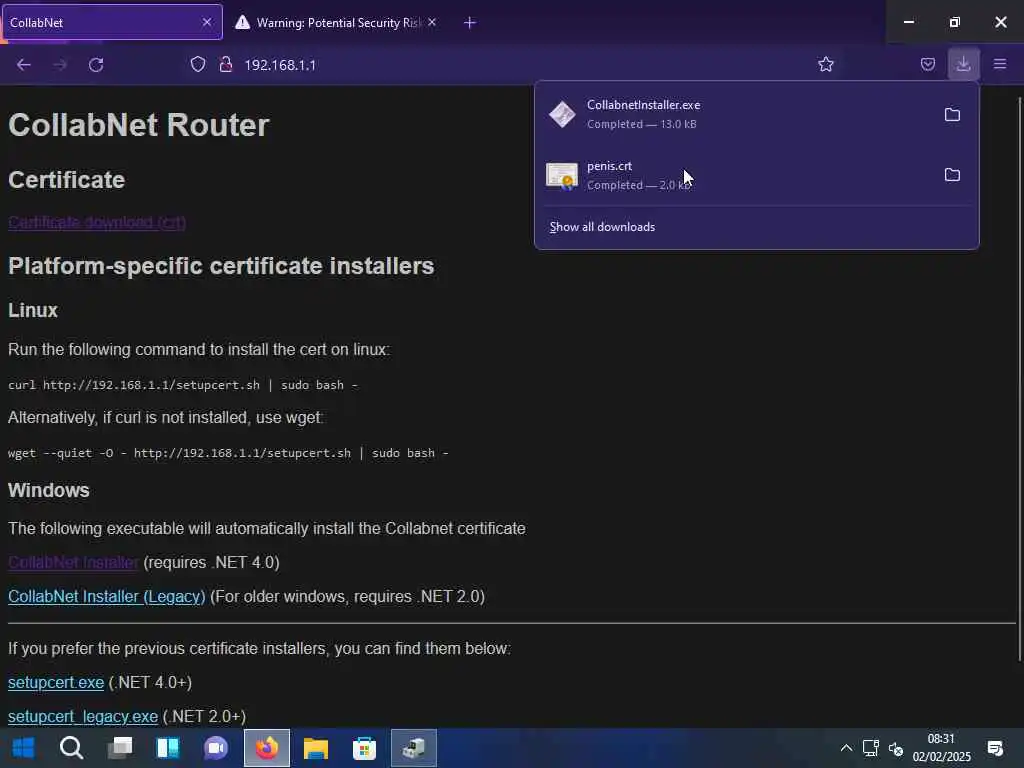Open the network status tray icon

(871, 748)
